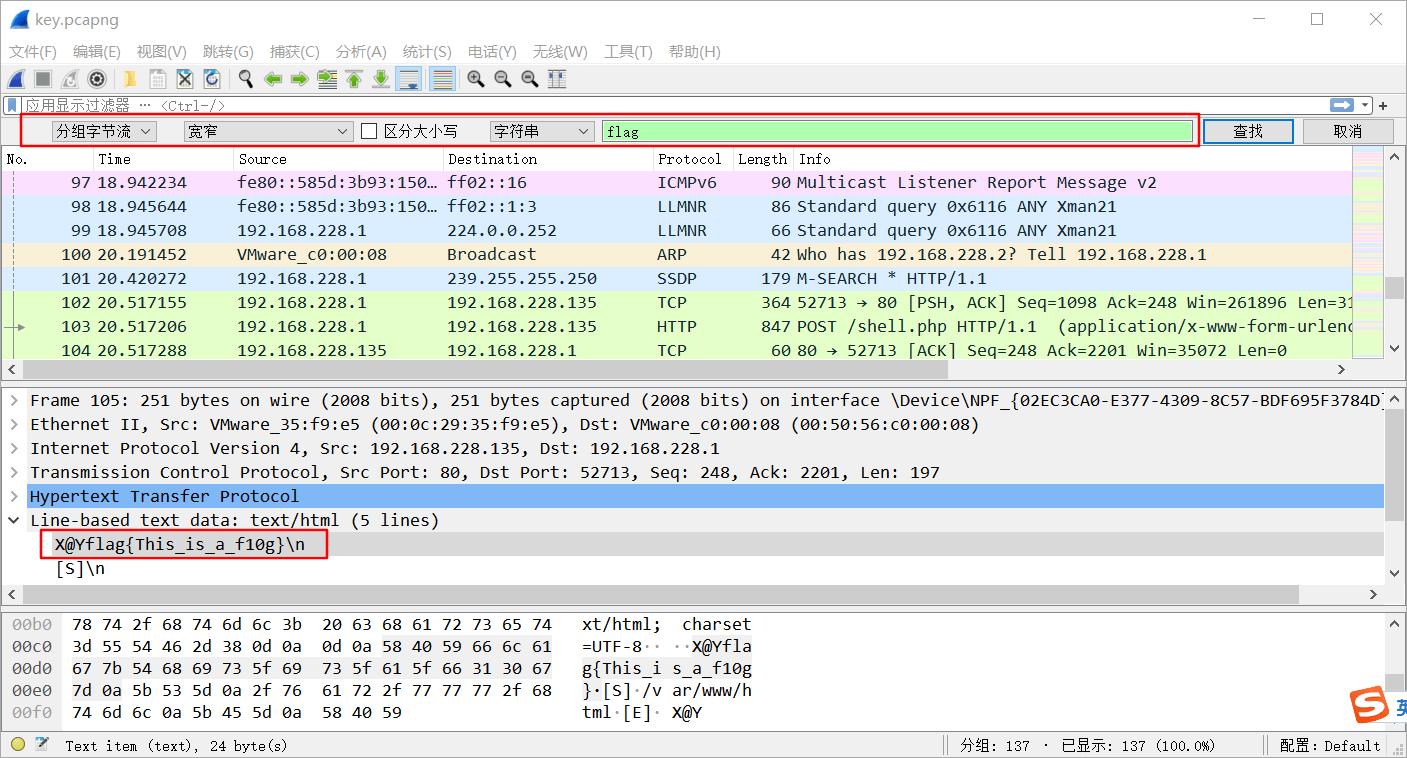Add a filter button with plus icon
The height and width of the screenshot is (758, 1407).
1384,106
